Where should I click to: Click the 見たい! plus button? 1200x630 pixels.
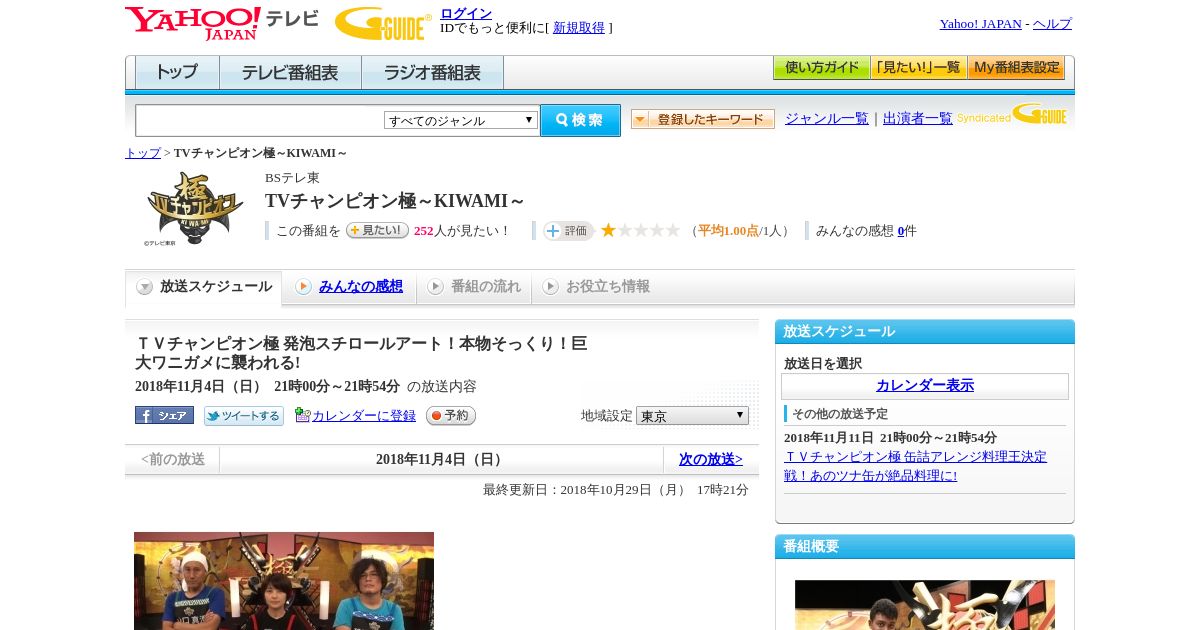[x=377, y=230]
